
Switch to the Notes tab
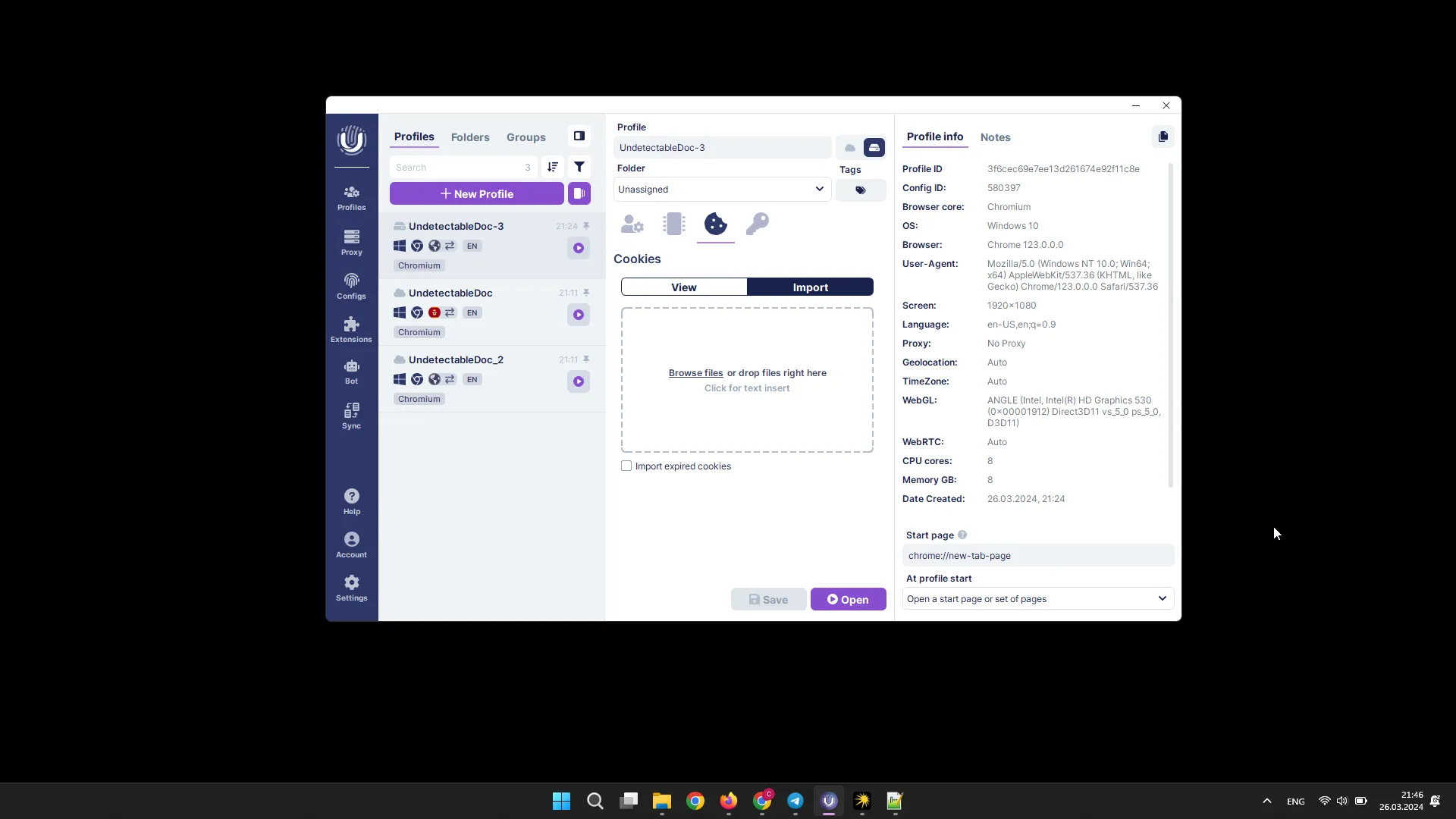click(x=995, y=137)
